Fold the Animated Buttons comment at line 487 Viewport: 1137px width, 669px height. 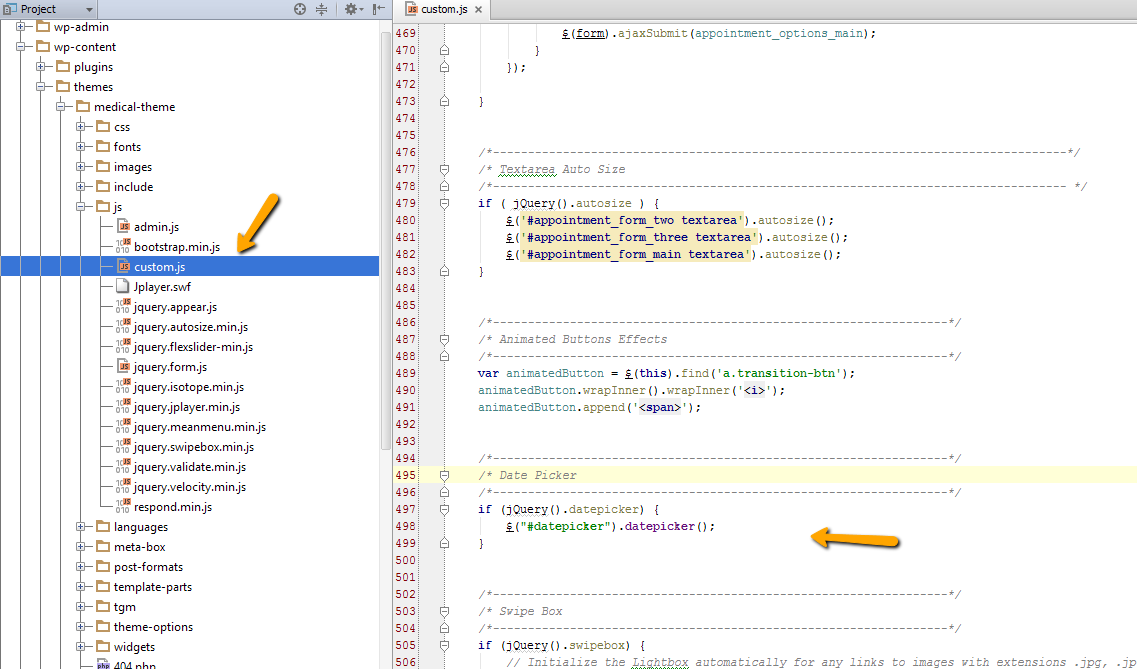point(445,339)
